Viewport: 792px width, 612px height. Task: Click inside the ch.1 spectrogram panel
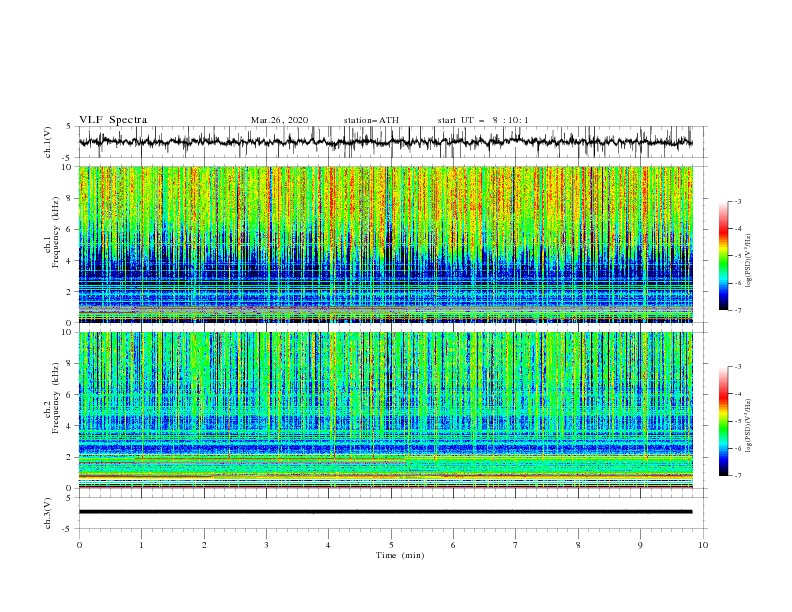385,244
